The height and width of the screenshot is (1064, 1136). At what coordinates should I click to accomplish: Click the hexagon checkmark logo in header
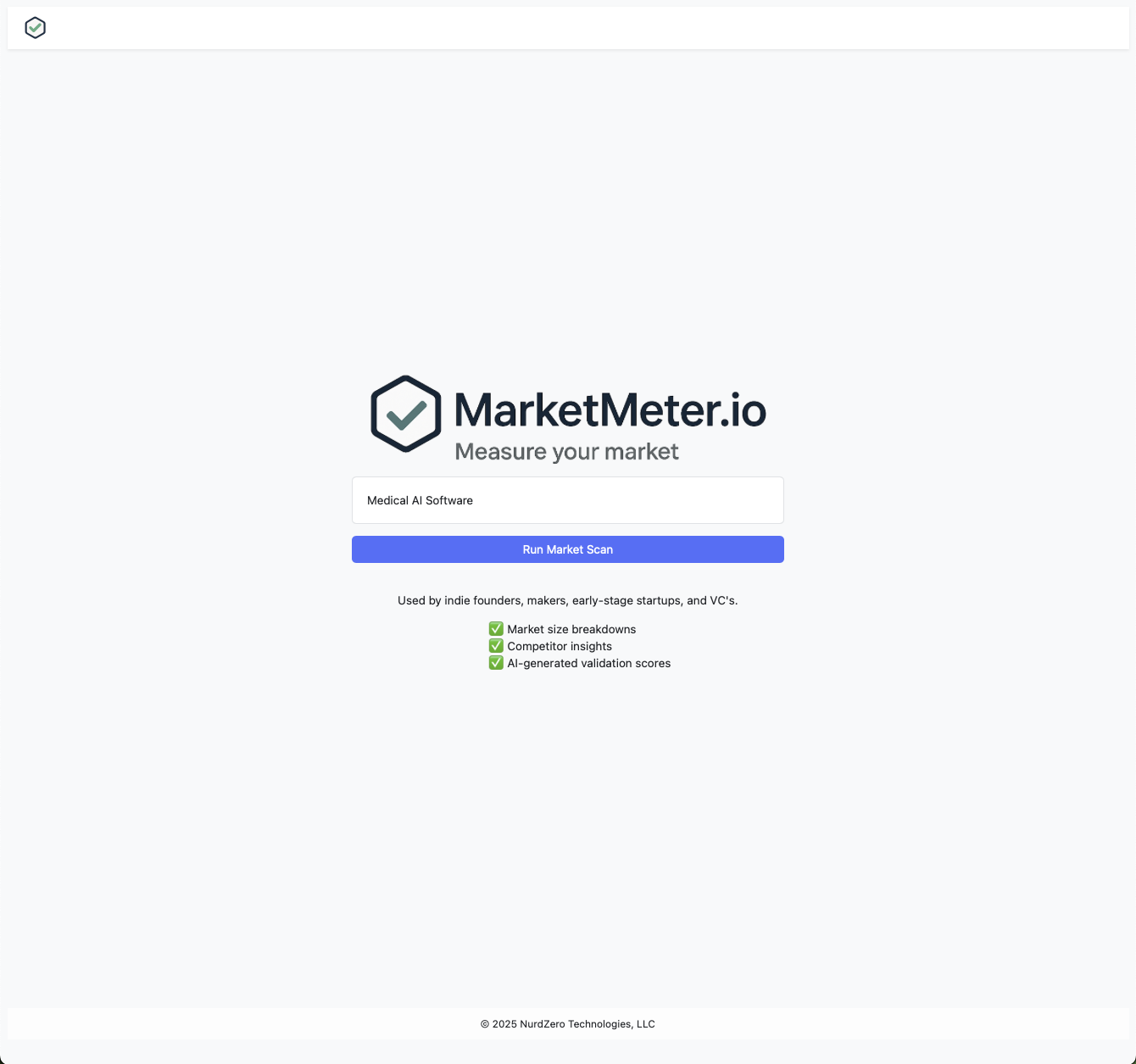point(35,28)
